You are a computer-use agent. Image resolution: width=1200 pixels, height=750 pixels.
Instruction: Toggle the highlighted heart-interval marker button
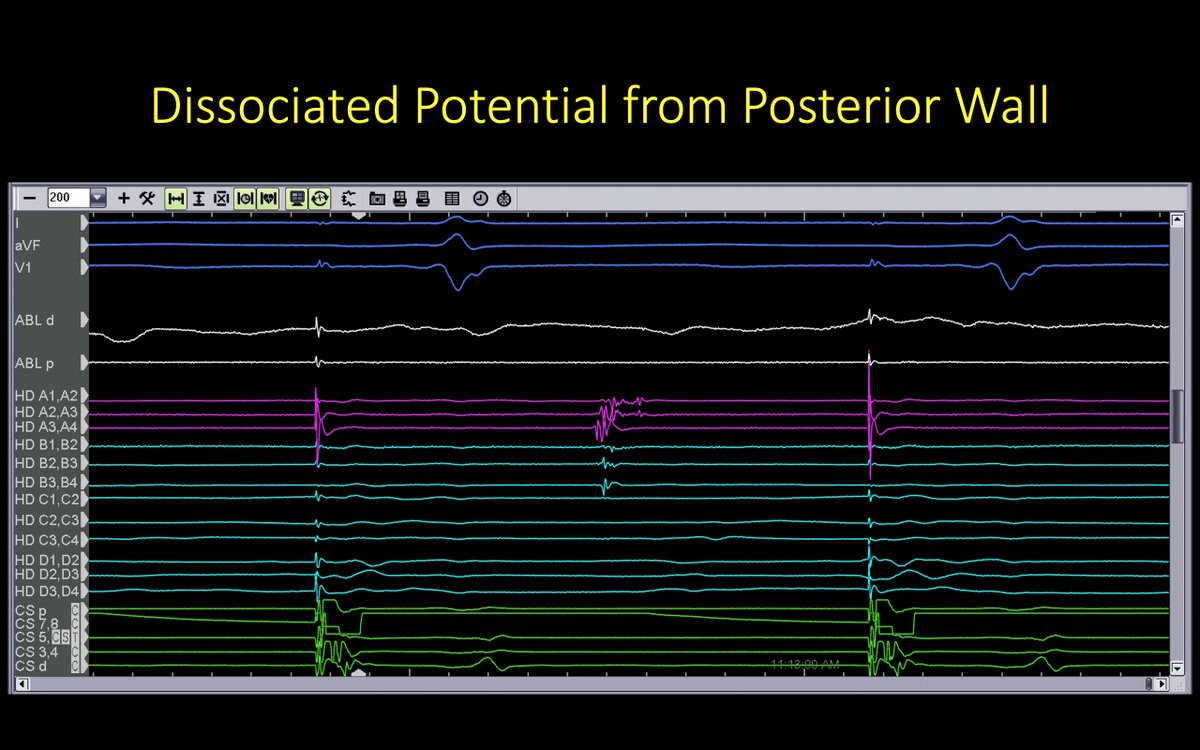[x=267, y=198]
